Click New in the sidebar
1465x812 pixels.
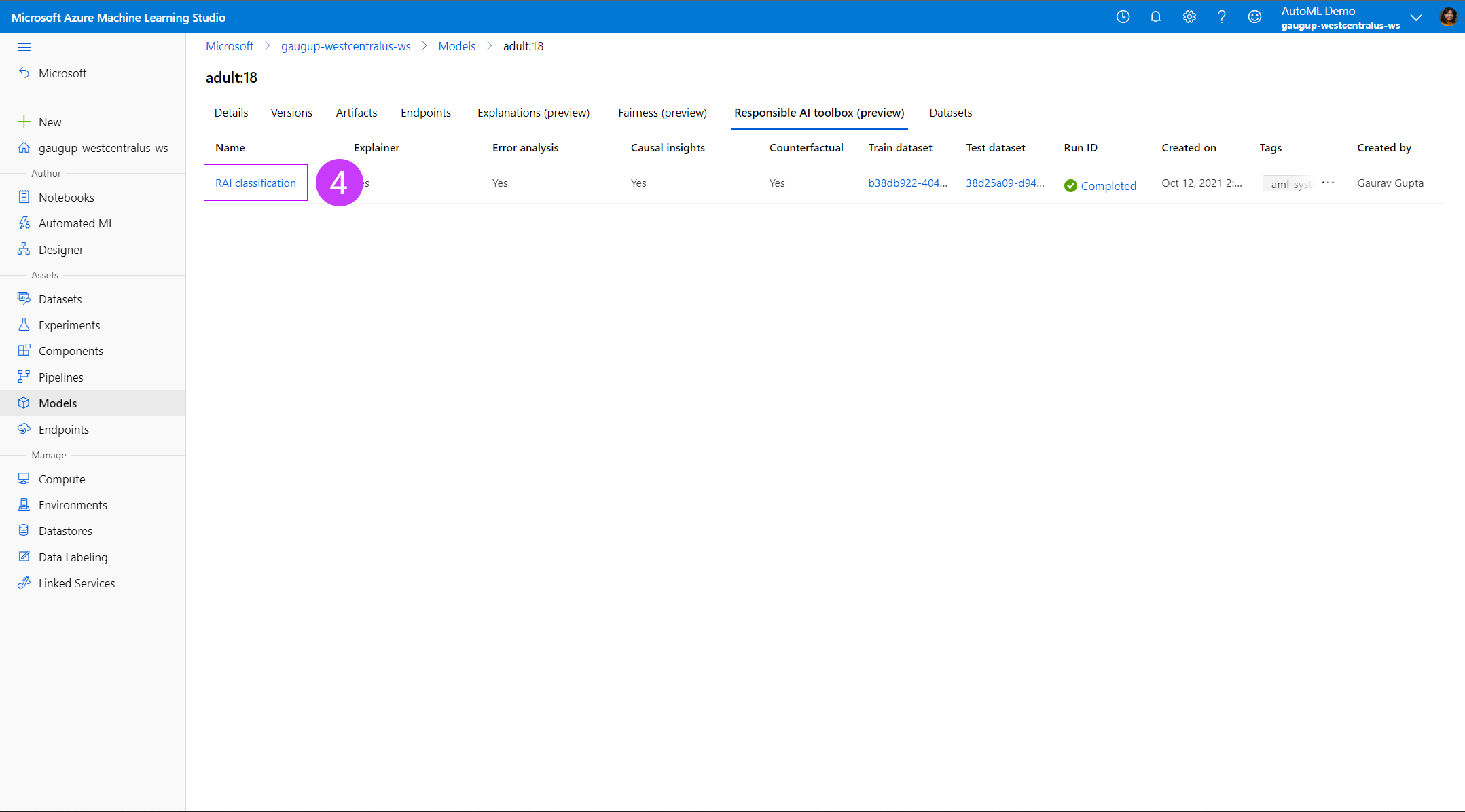(50, 122)
